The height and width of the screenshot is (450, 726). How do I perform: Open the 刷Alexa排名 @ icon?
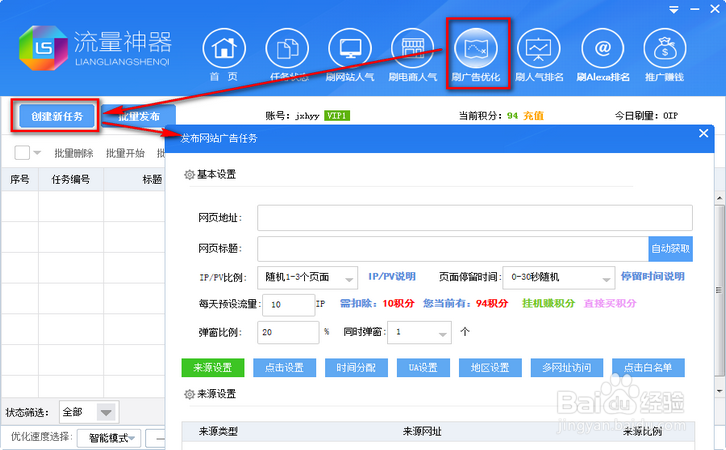(602, 49)
